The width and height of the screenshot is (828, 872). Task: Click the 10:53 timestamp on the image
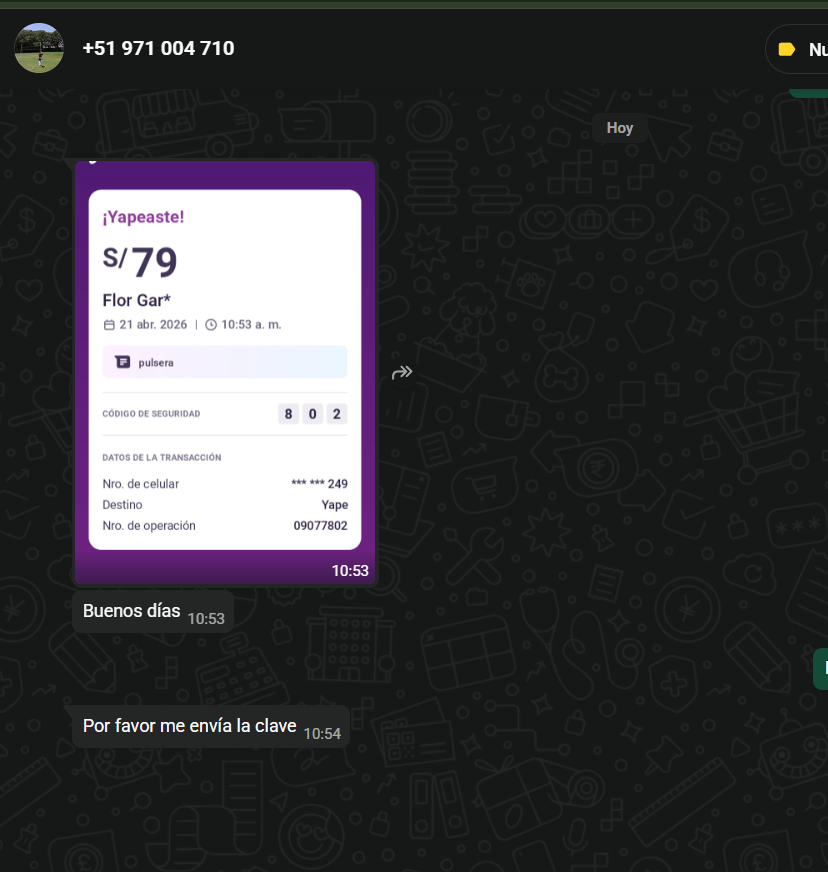(350, 571)
